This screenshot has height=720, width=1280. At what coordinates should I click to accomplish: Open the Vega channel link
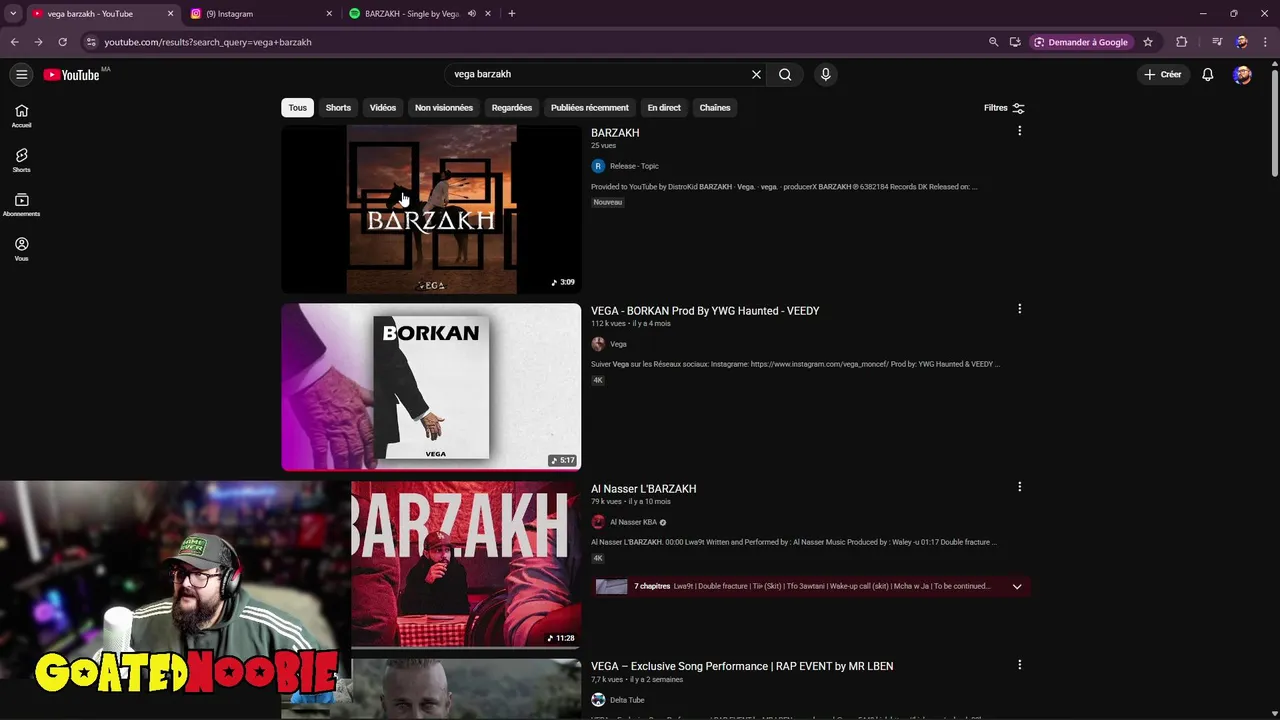pos(618,344)
